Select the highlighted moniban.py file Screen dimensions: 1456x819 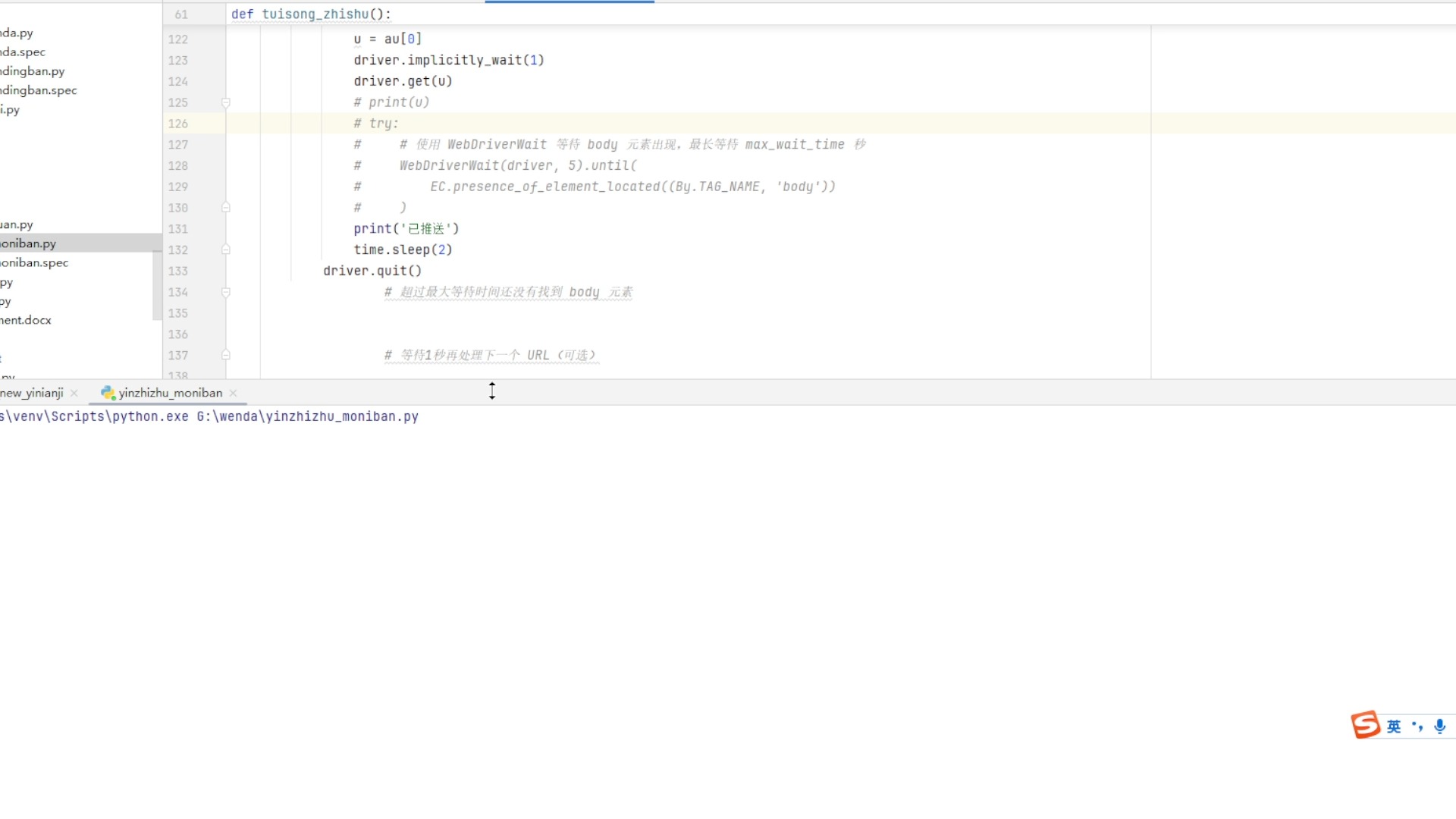point(28,243)
